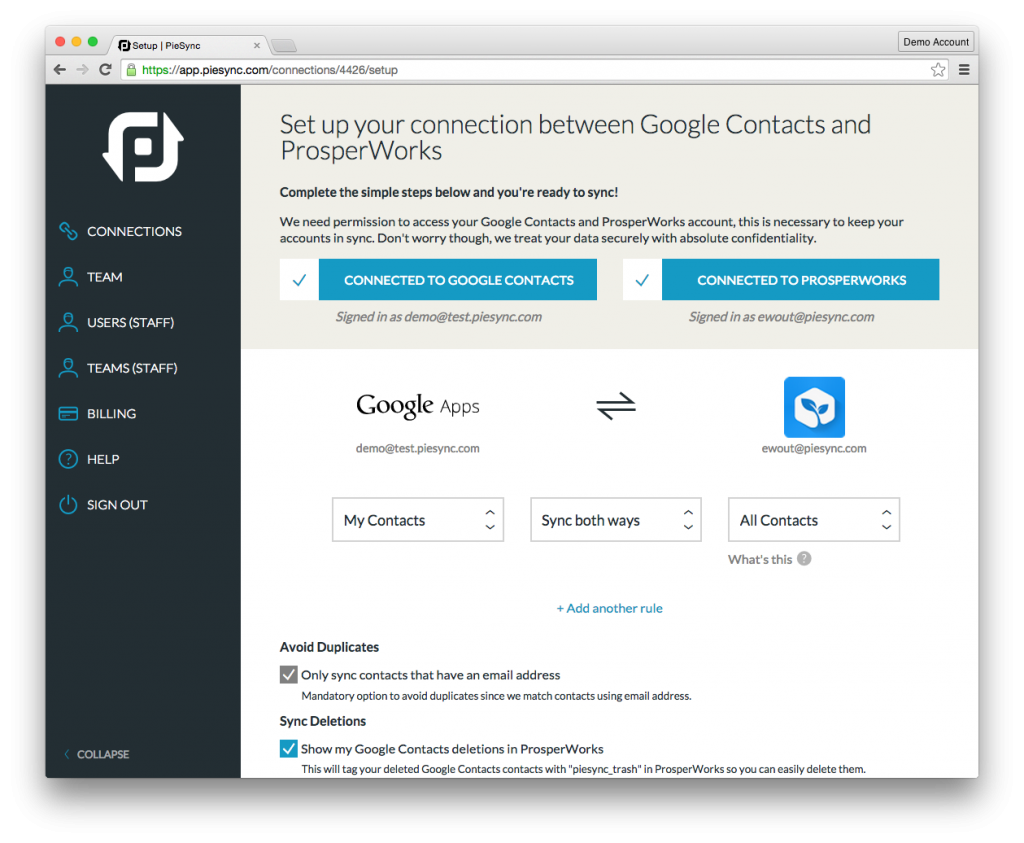The width and height of the screenshot is (1024, 843).
Task: Open the browser hamburger menu
Action: (x=964, y=70)
